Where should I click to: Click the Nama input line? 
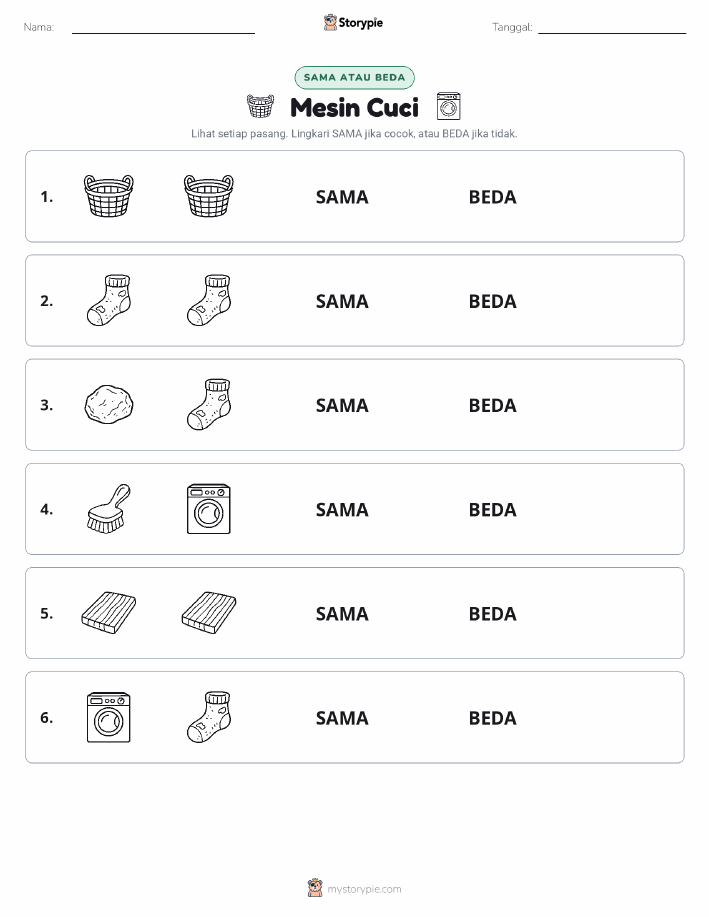pos(163,27)
